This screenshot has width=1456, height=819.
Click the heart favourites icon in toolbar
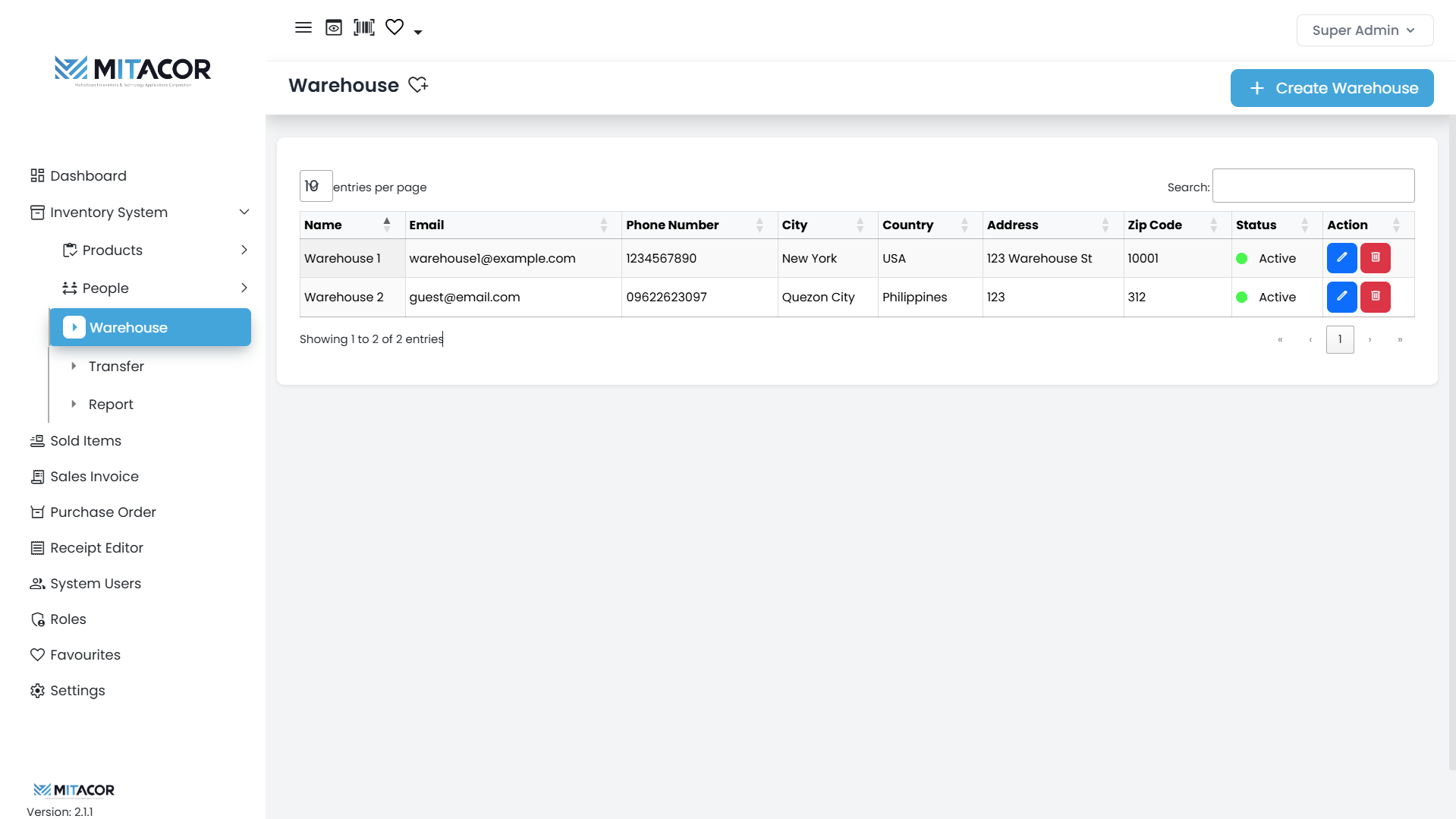[x=395, y=28]
